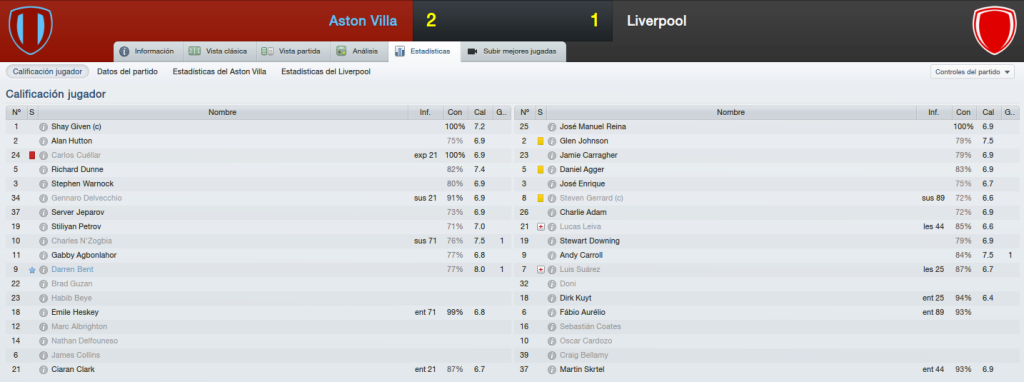Show Estadísticas del Liverpool

(x=326, y=72)
